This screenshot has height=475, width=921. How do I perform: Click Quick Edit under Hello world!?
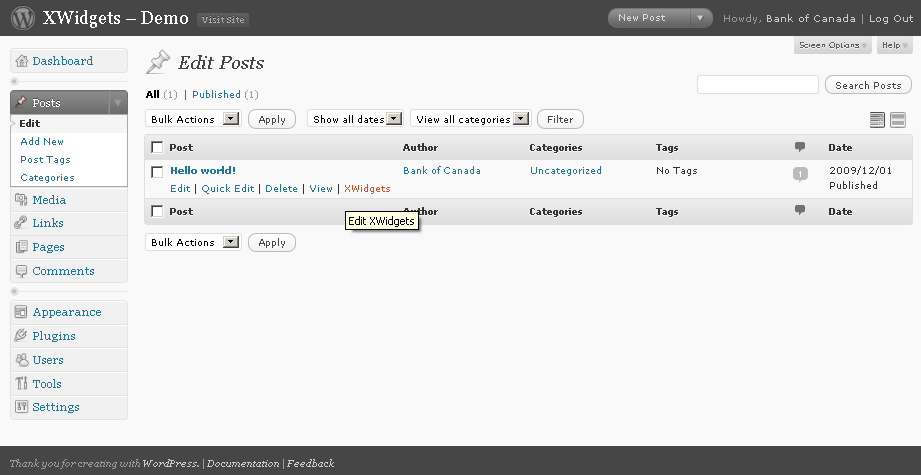(x=228, y=188)
